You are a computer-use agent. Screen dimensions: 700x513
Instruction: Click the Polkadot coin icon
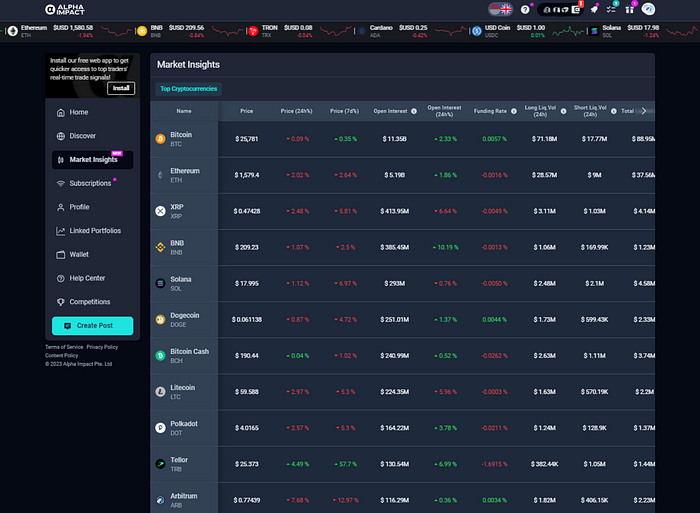[x=160, y=428]
